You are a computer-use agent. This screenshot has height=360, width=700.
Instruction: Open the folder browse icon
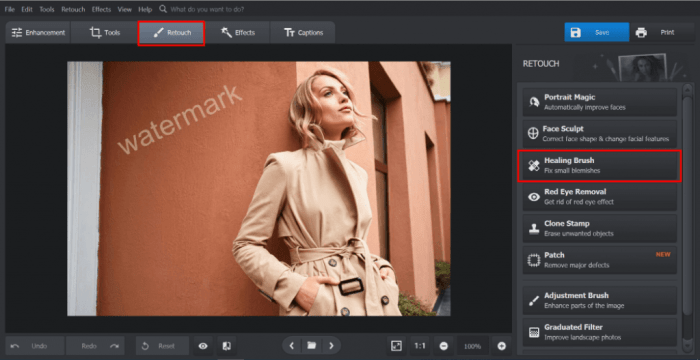pyautogui.click(x=312, y=345)
